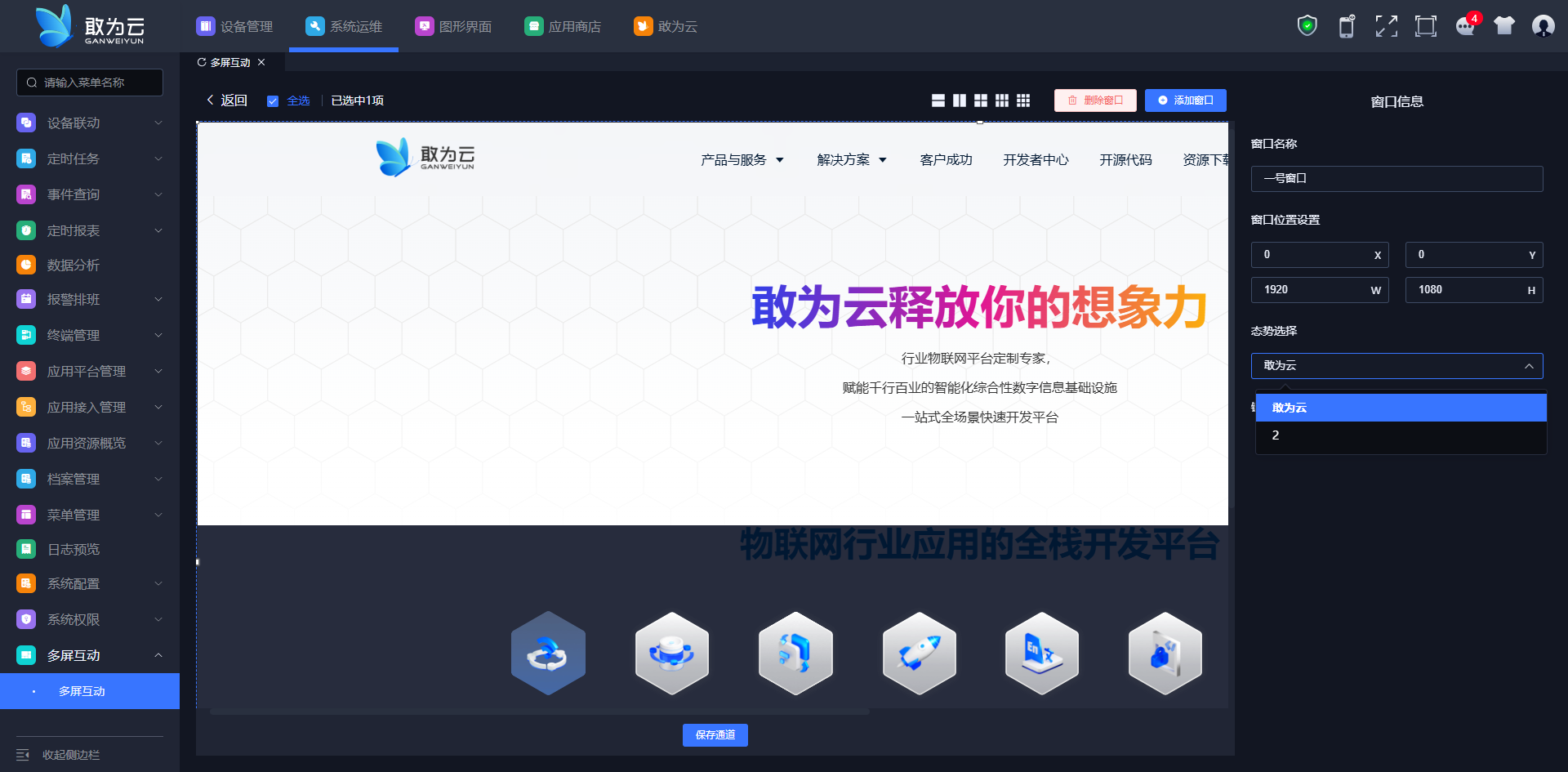Expand the 事件查询 menu chevron

[158, 194]
